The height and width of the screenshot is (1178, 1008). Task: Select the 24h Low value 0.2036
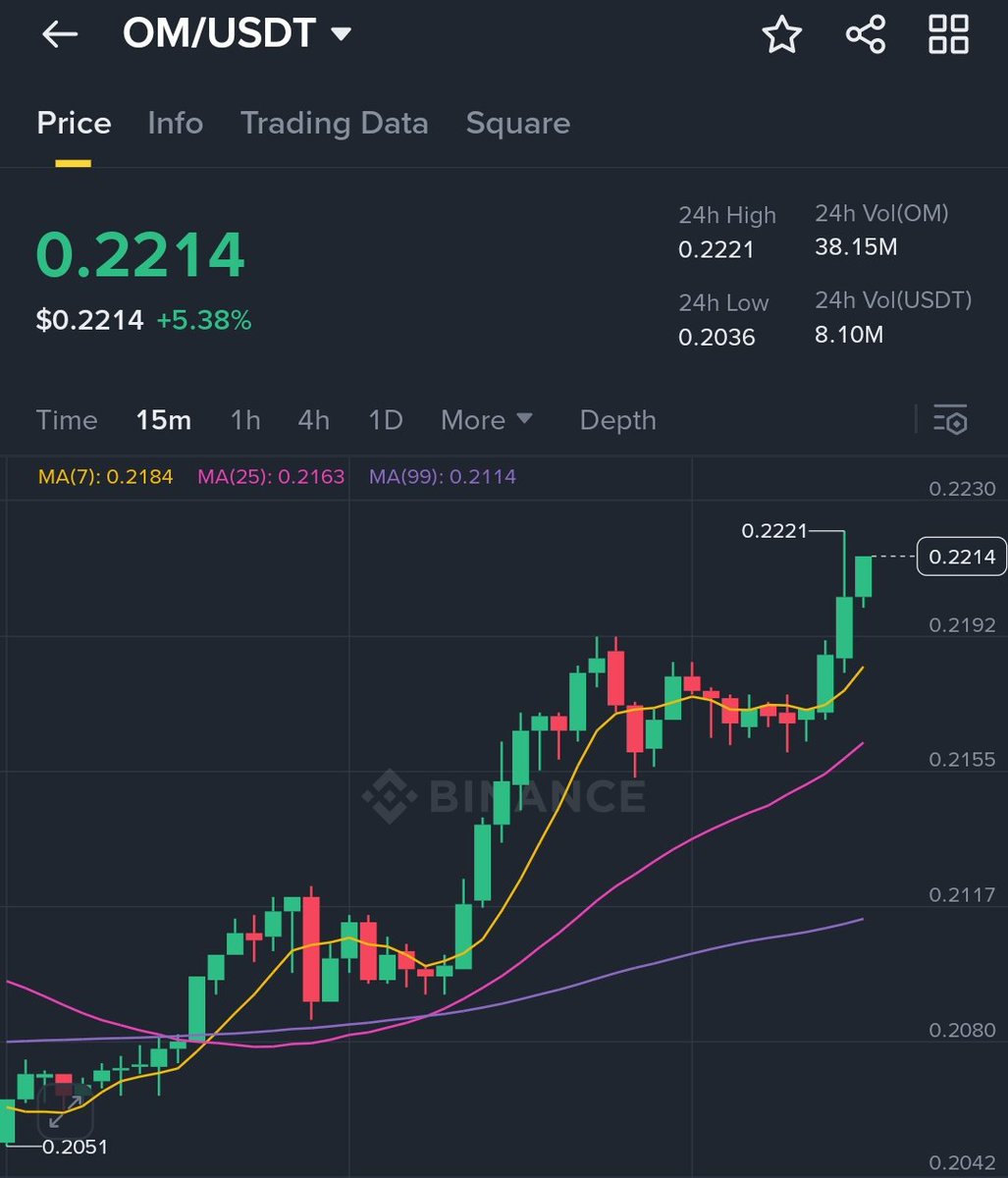tap(716, 337)
